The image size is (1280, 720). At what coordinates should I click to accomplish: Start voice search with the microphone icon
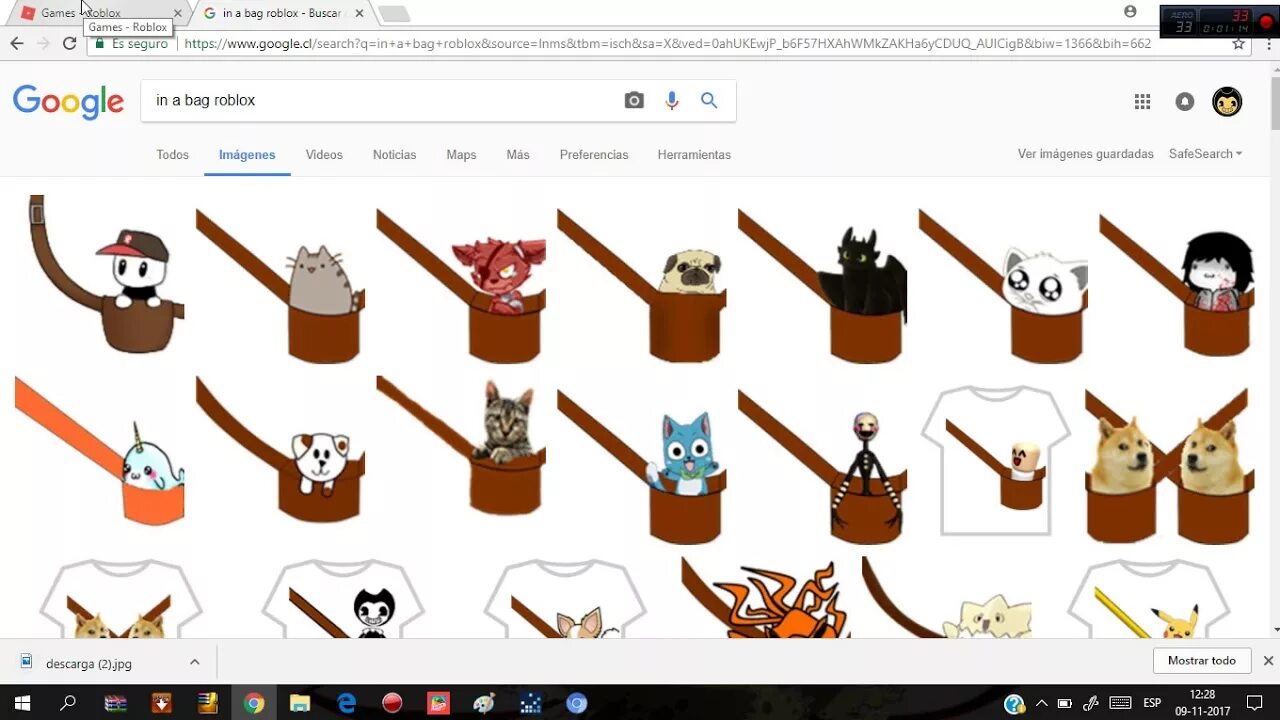click(672, 100)
